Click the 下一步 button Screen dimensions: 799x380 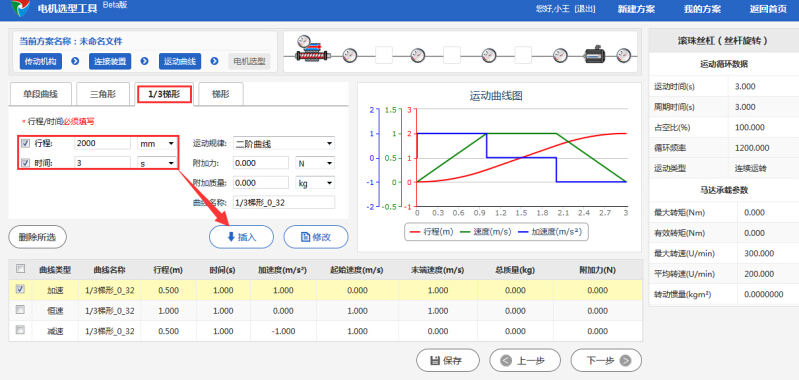tap(606, 361)
